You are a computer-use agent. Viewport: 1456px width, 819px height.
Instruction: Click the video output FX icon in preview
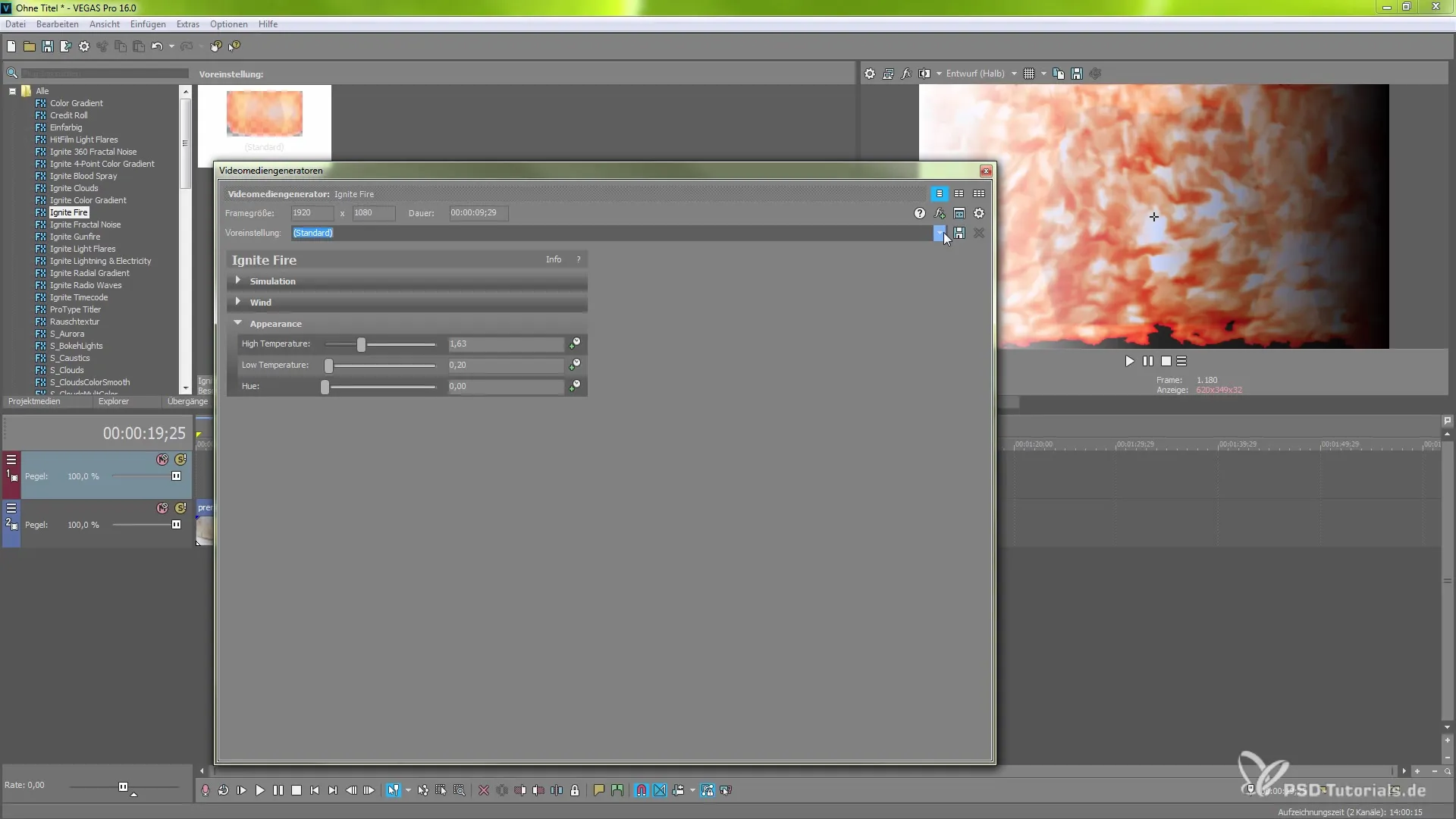pyautogui.click(x=906, y=74)
